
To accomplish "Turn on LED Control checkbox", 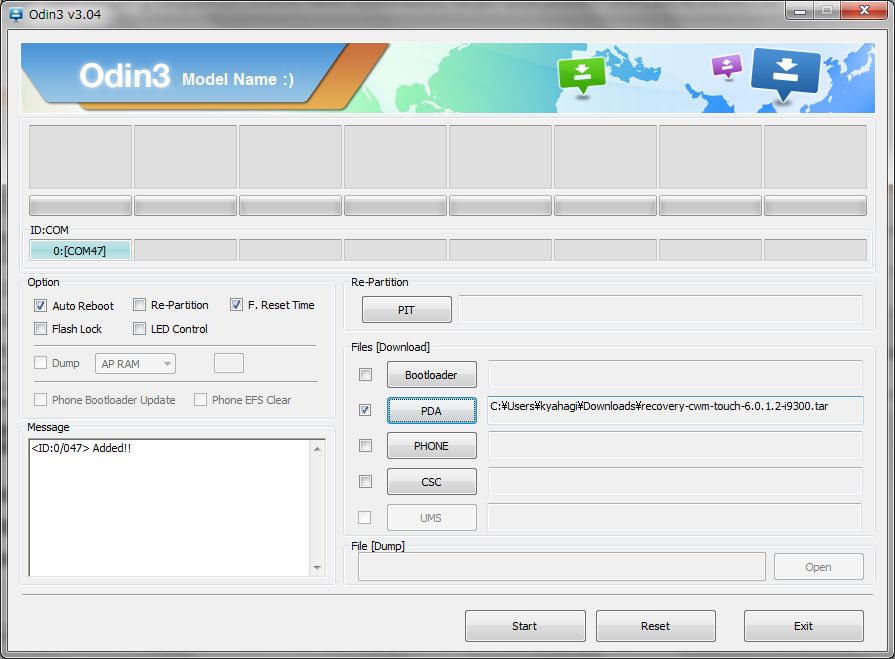I will [139, 329].
